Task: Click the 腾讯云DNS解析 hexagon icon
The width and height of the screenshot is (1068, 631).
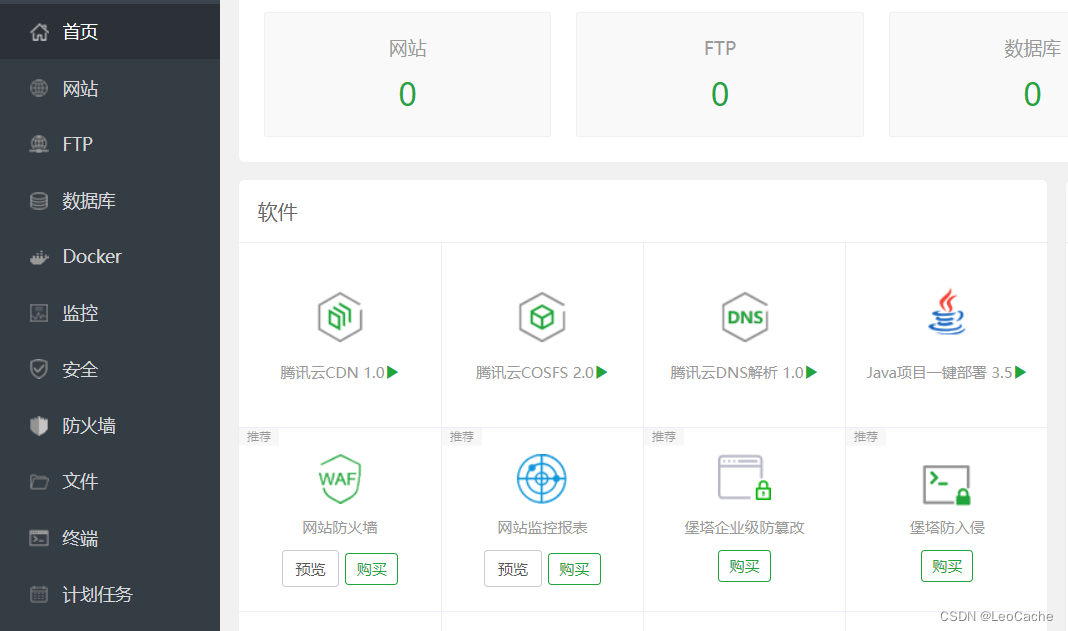Action: (x=744, y=317)
